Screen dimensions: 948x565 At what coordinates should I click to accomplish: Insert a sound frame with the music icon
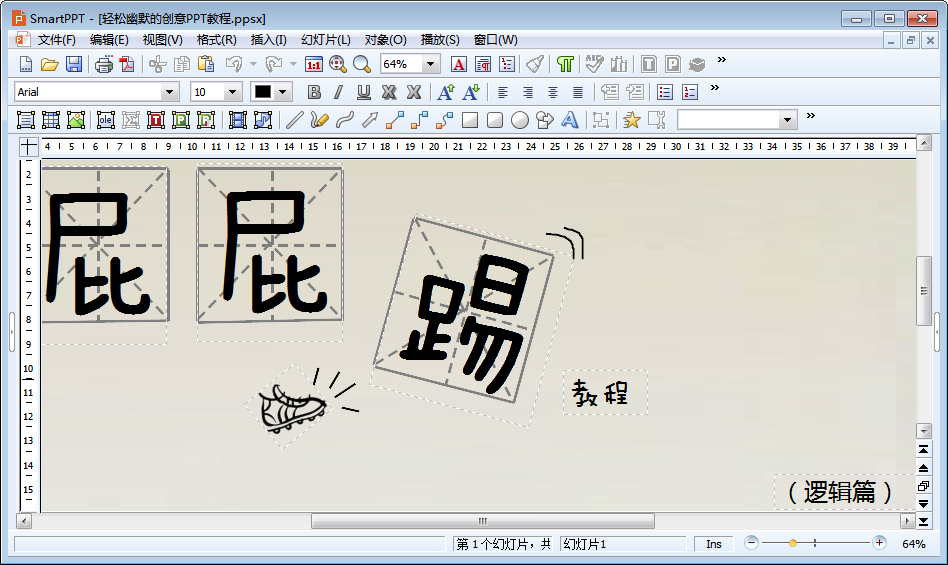pos(262,120)
